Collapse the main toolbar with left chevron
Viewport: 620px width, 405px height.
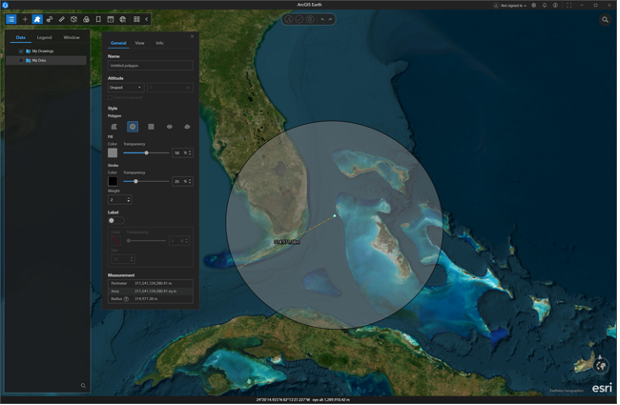point(147,19)
